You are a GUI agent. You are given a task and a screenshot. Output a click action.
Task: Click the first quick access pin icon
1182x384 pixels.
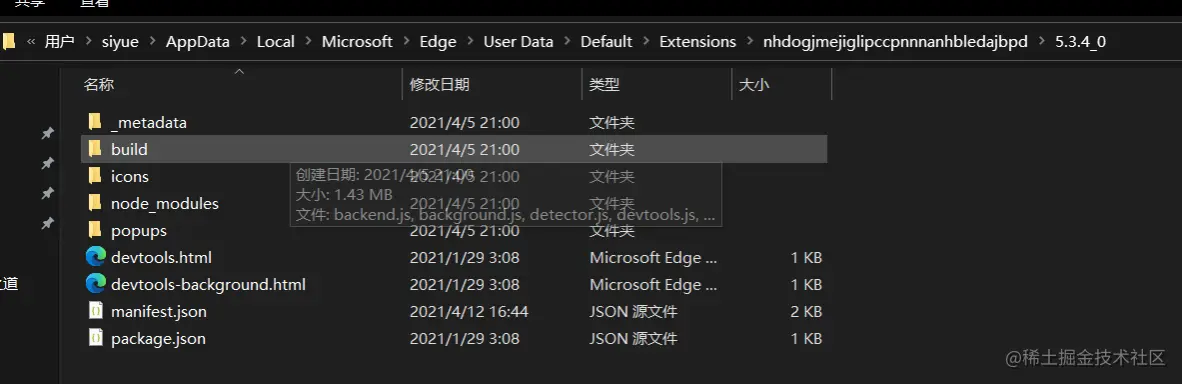click(47, 134)
